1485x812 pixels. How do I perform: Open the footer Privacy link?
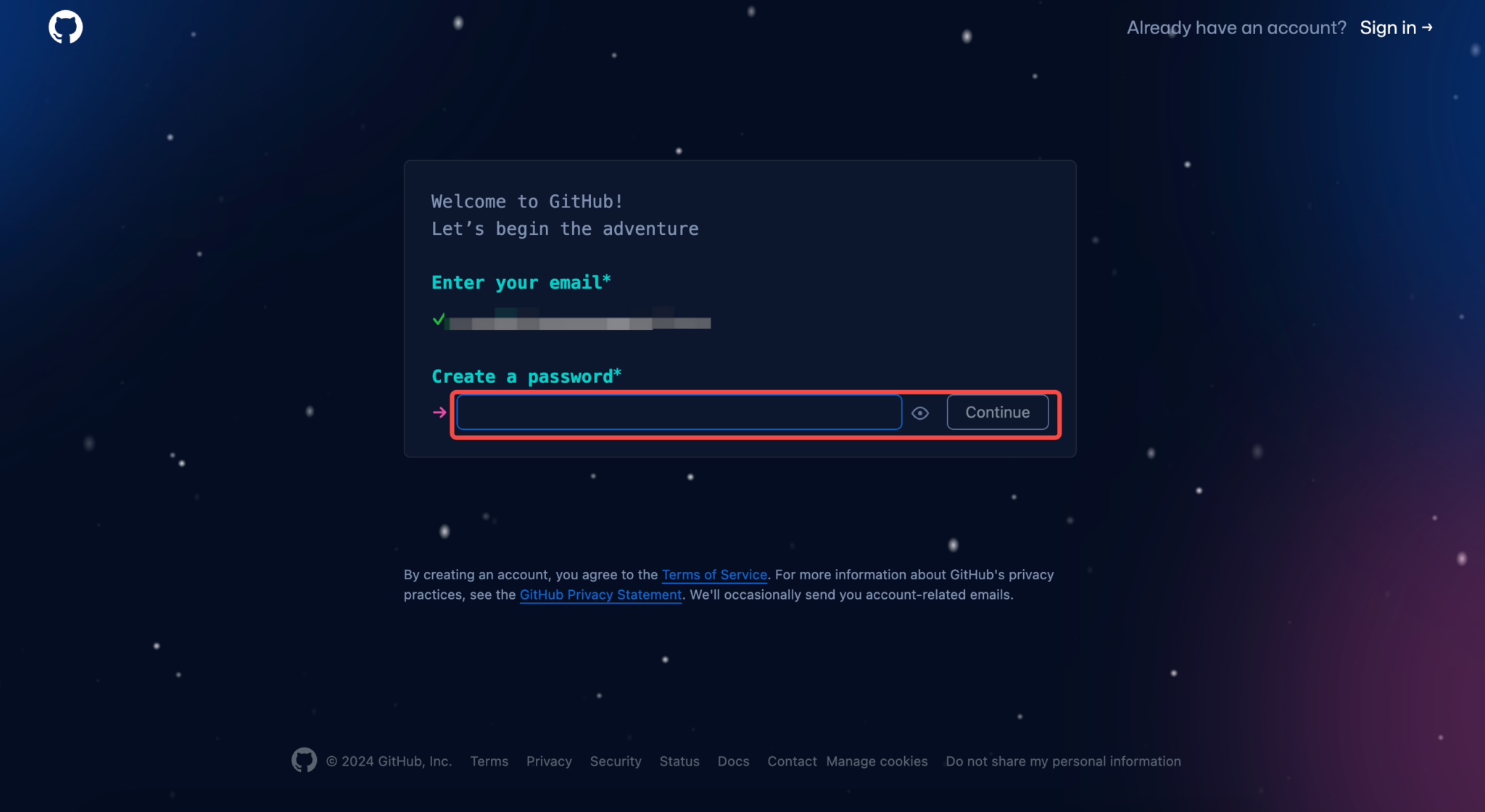(549, 761)
